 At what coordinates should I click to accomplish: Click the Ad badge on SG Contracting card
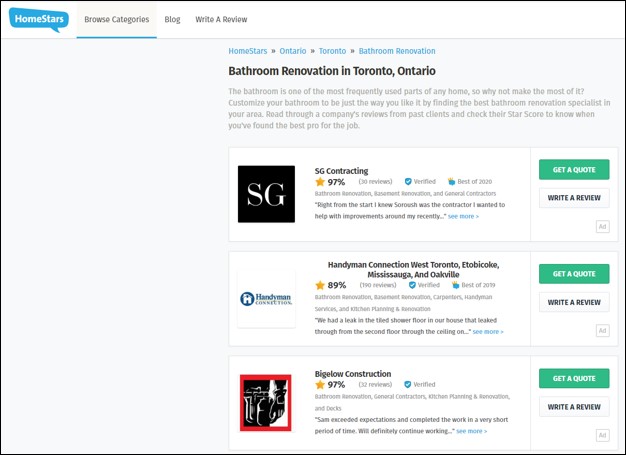coord(602,227)
